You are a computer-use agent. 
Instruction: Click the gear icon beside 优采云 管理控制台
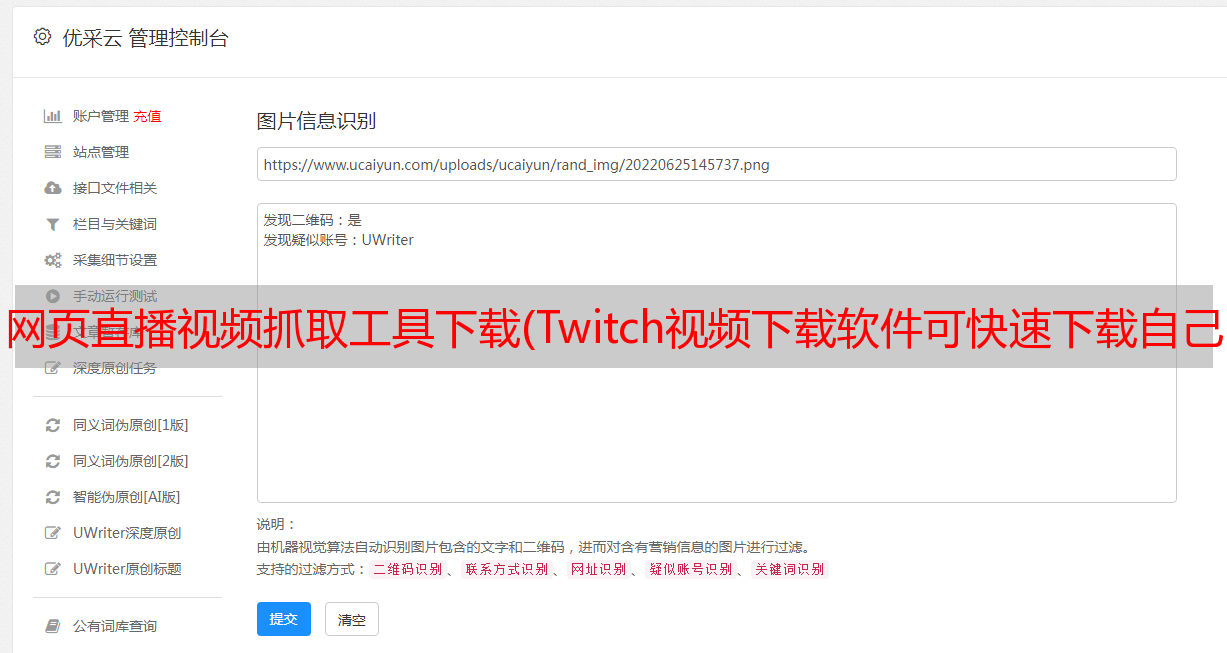(x=42, y=37)
